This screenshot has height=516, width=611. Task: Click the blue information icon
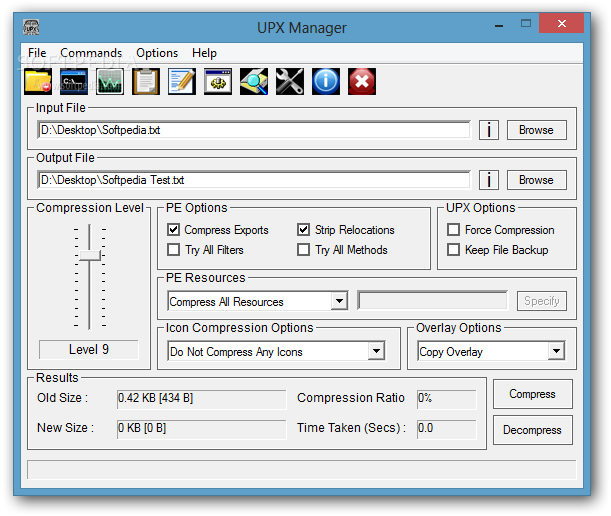coord(326,81)
